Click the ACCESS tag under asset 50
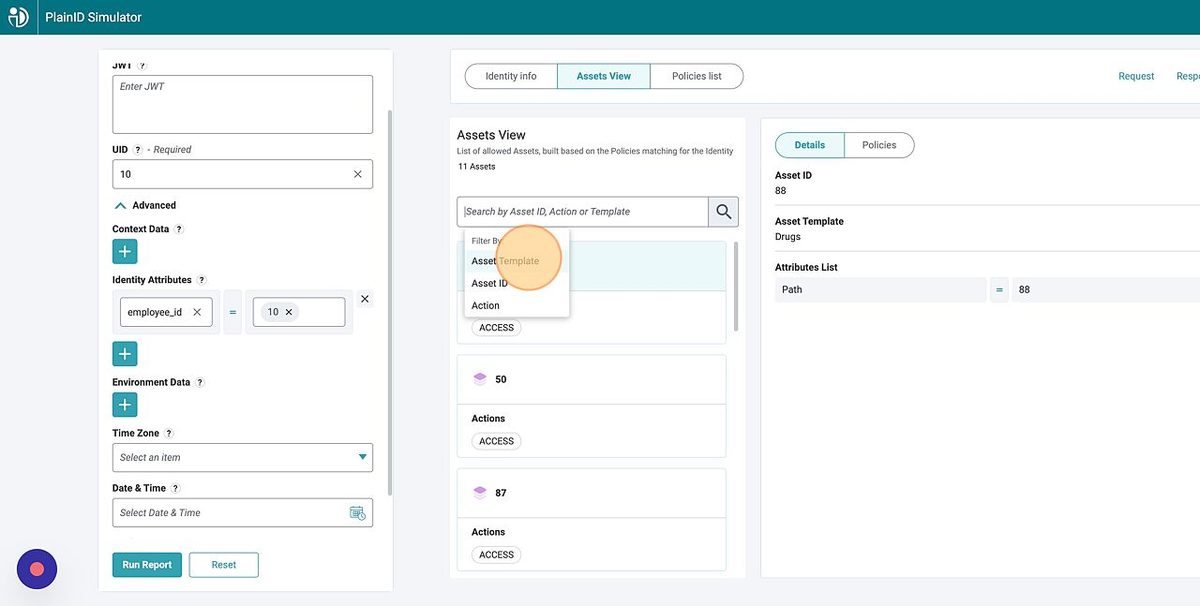 pyautogui.click(x=496, y=441)
